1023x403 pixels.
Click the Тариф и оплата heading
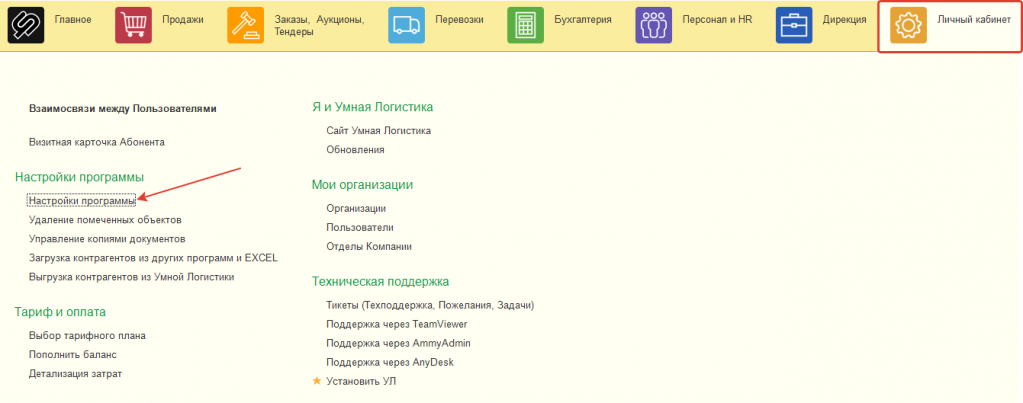point(60,312)
